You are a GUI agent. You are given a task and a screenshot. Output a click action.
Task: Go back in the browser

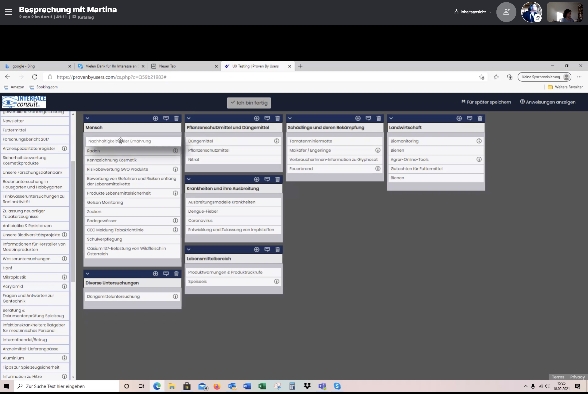tap(8, 77)
